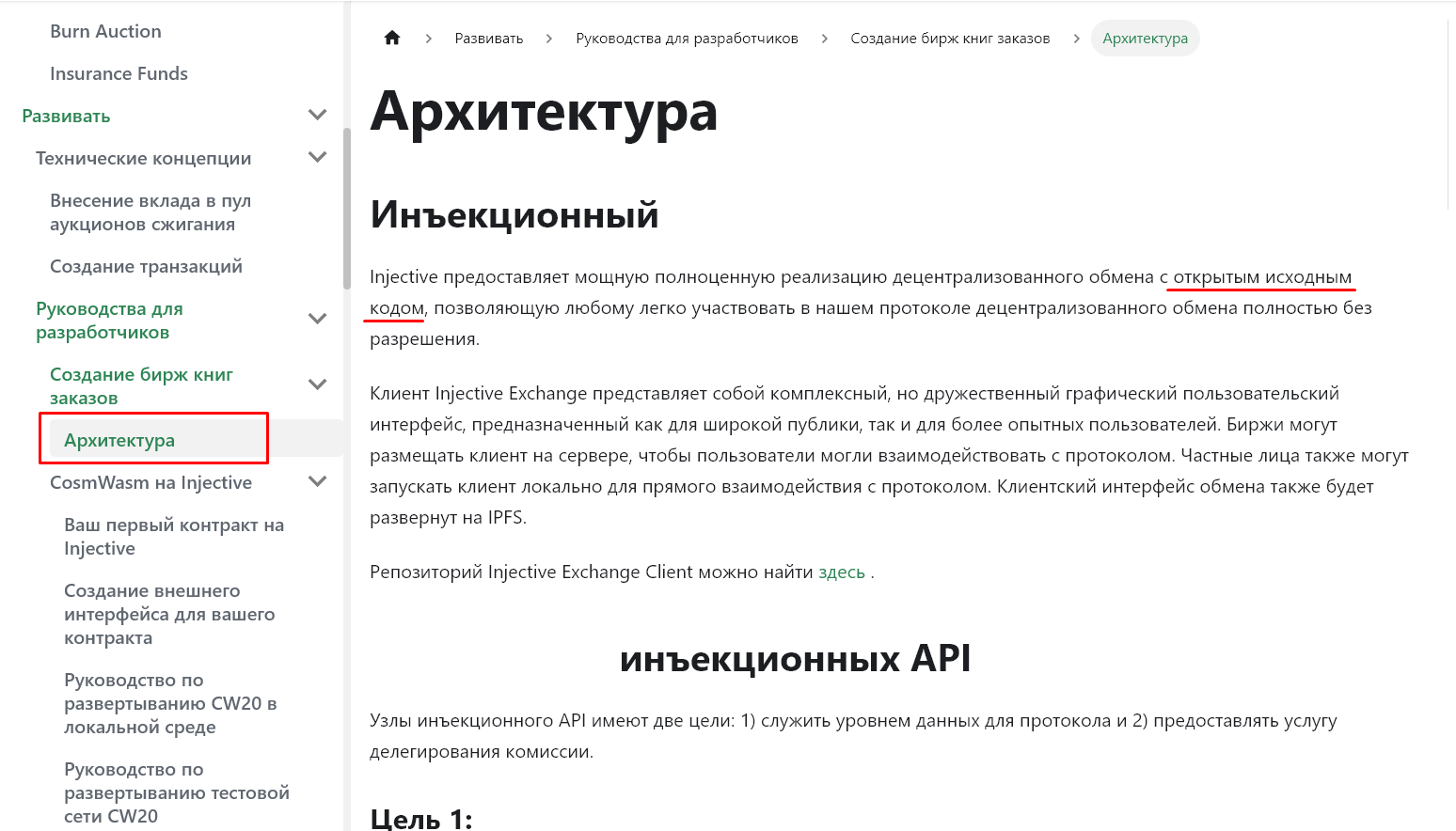Click the 'Архитектура' page title
The height and width of the screenshot is (831, 1456).
pos(544,112)
